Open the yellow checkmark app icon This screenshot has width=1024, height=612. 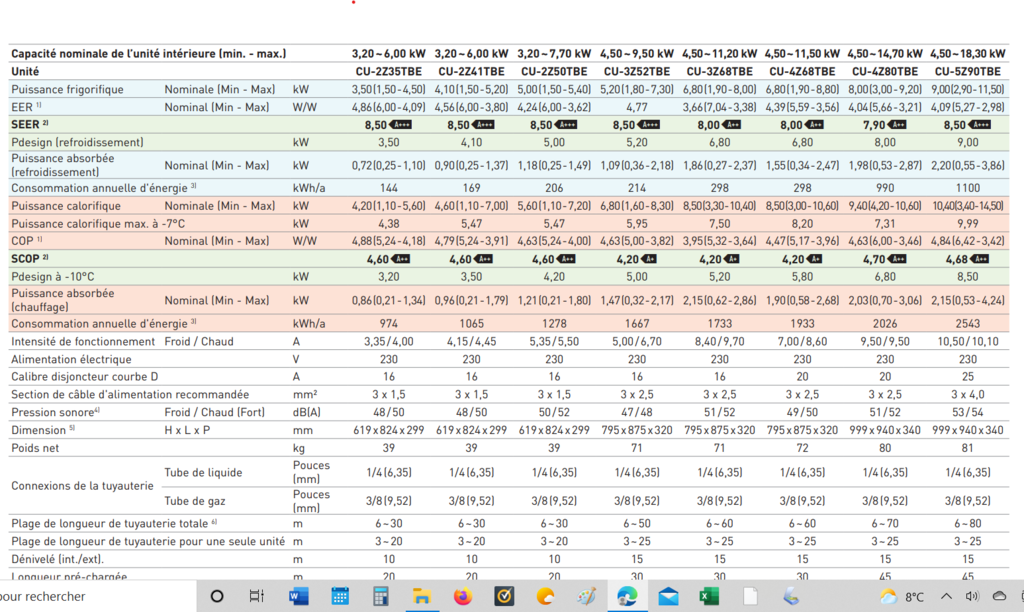pos(504,596)
